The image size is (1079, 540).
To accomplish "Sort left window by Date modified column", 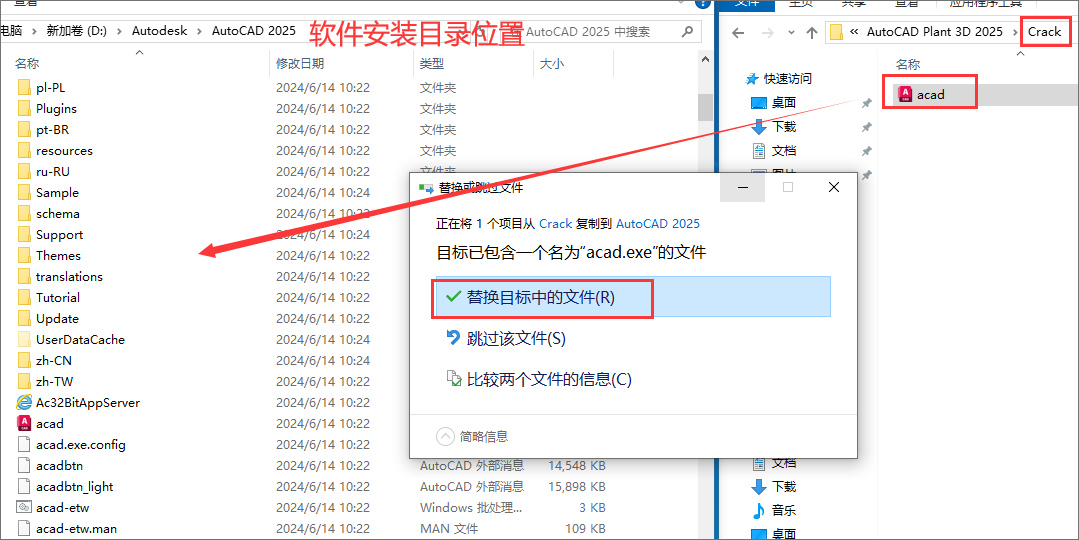I will click(x=299, y=63).
